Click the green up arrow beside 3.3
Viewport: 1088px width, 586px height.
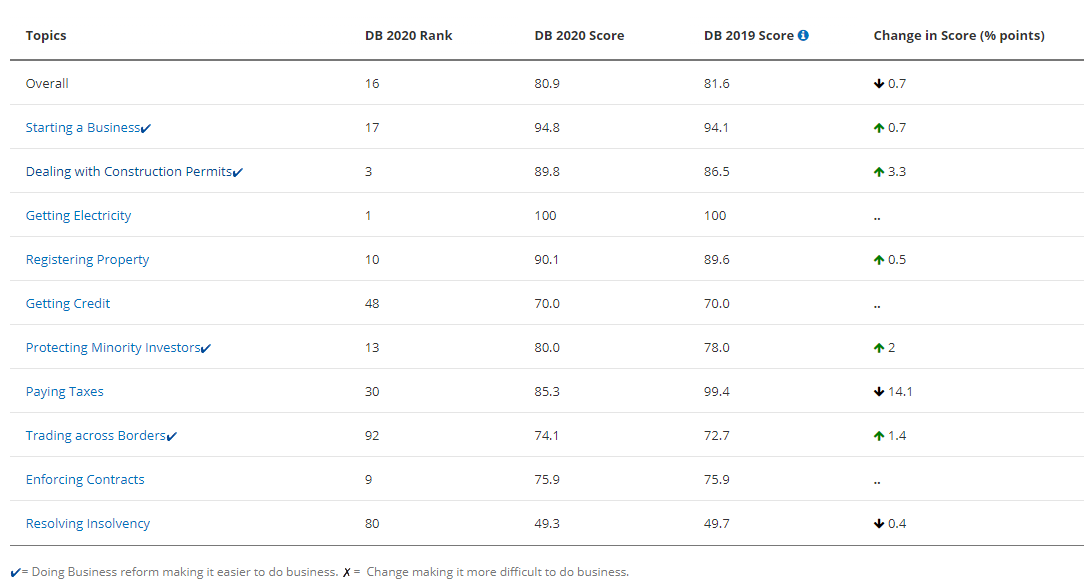point(879,172)
